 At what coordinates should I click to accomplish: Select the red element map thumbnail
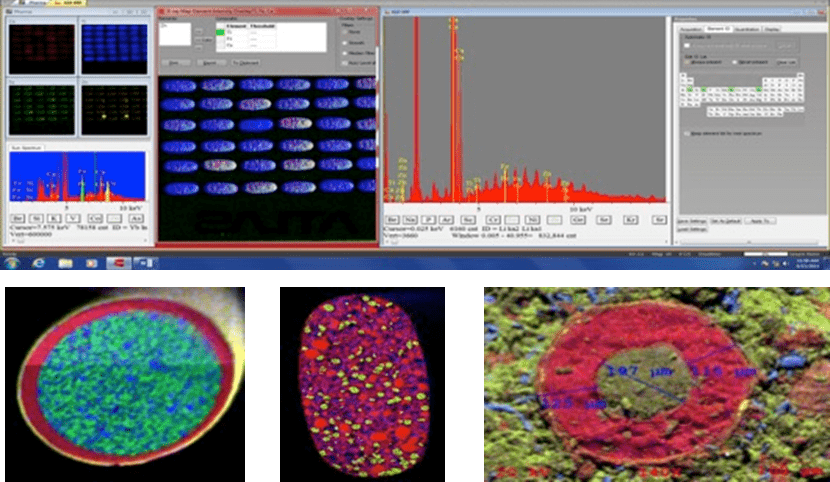coord(41,45)
